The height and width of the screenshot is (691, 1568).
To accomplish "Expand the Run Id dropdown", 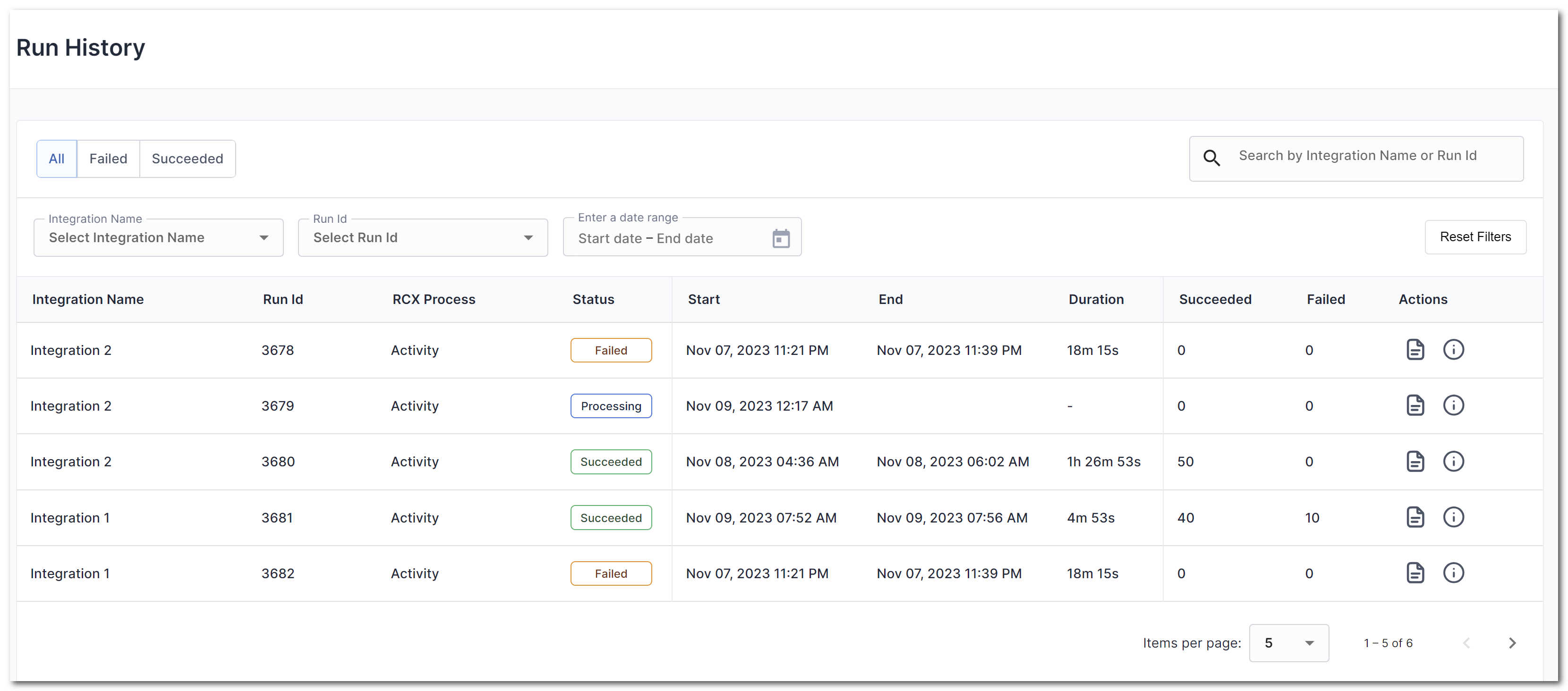I will point(422,238).
